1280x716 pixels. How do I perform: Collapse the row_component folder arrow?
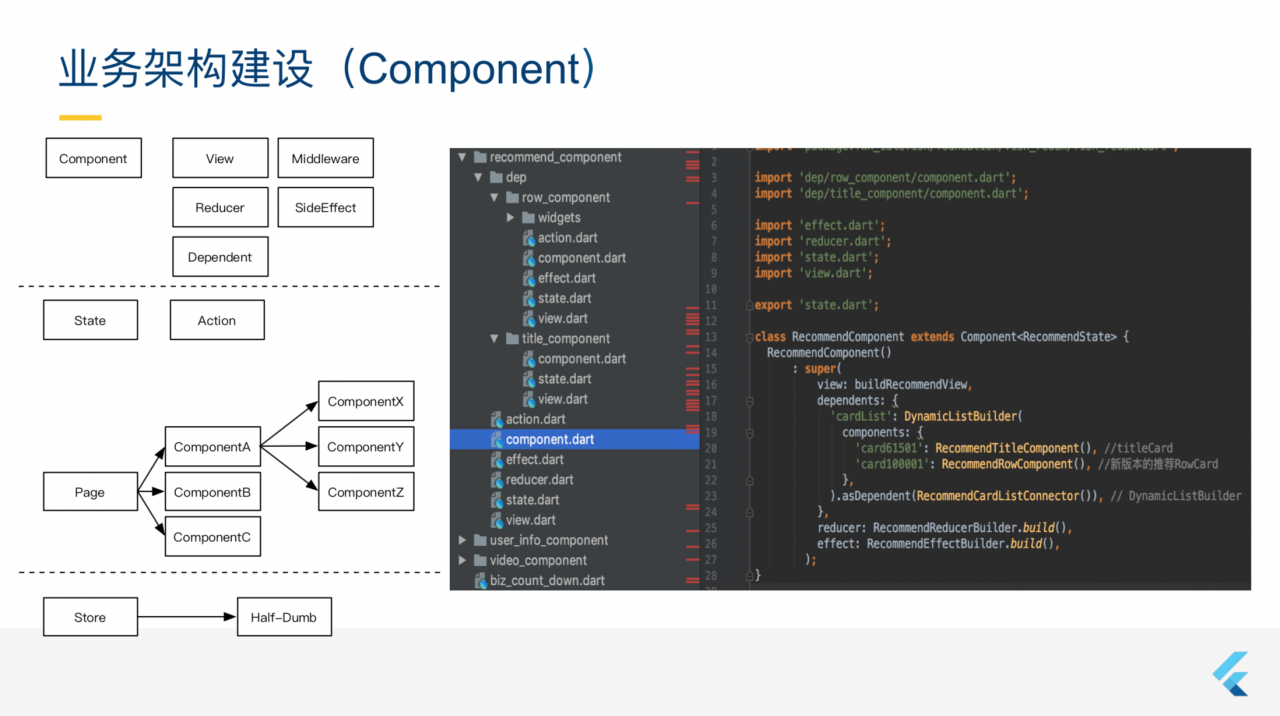[x=495, y=198]
